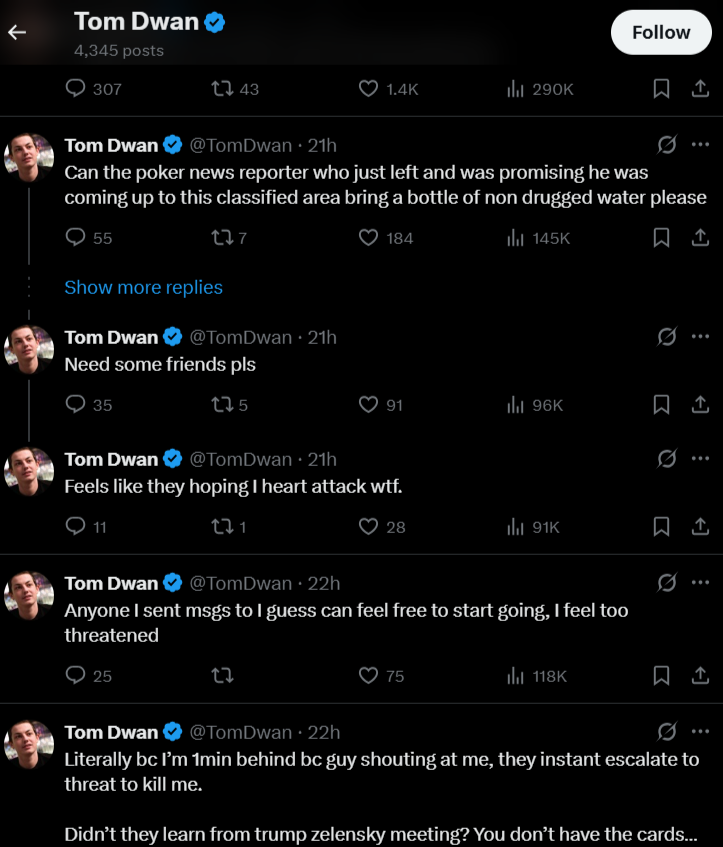View analytics for the 145K views tweet

[516, 238]
